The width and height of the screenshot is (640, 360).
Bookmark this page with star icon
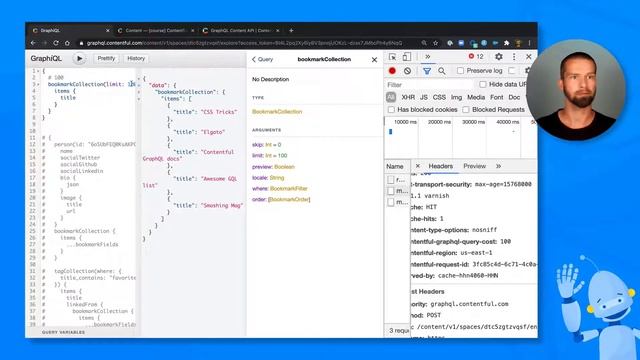coord(436,43)
